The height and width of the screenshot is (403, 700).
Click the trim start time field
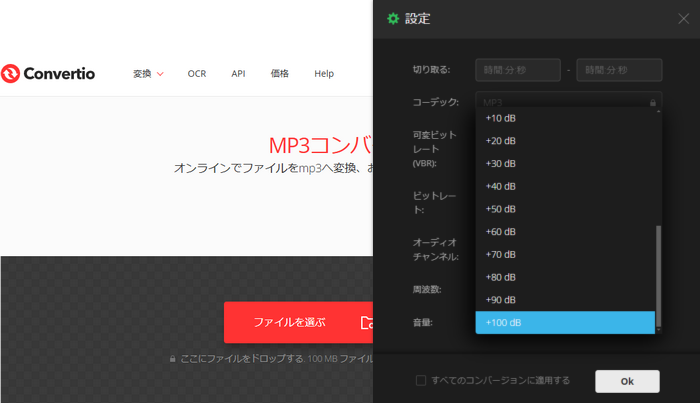coord(517,69)
